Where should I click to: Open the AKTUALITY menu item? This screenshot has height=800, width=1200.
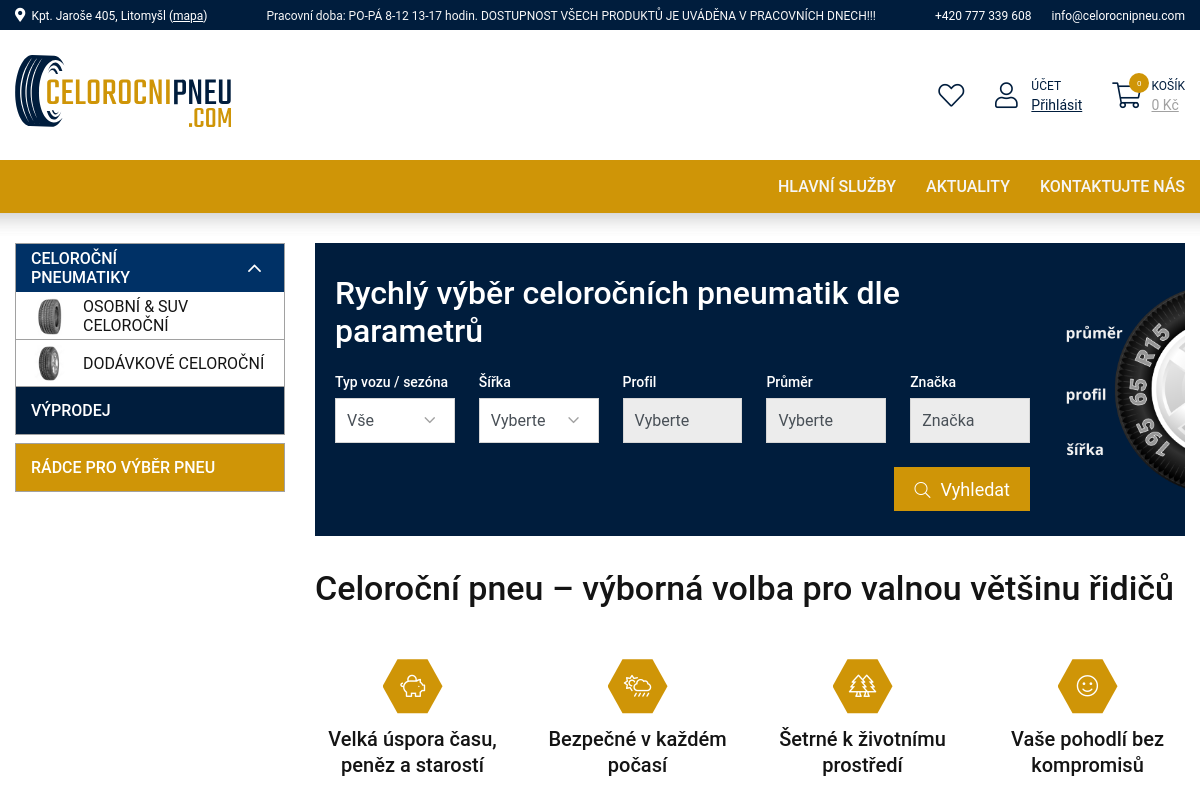(967, 186)
